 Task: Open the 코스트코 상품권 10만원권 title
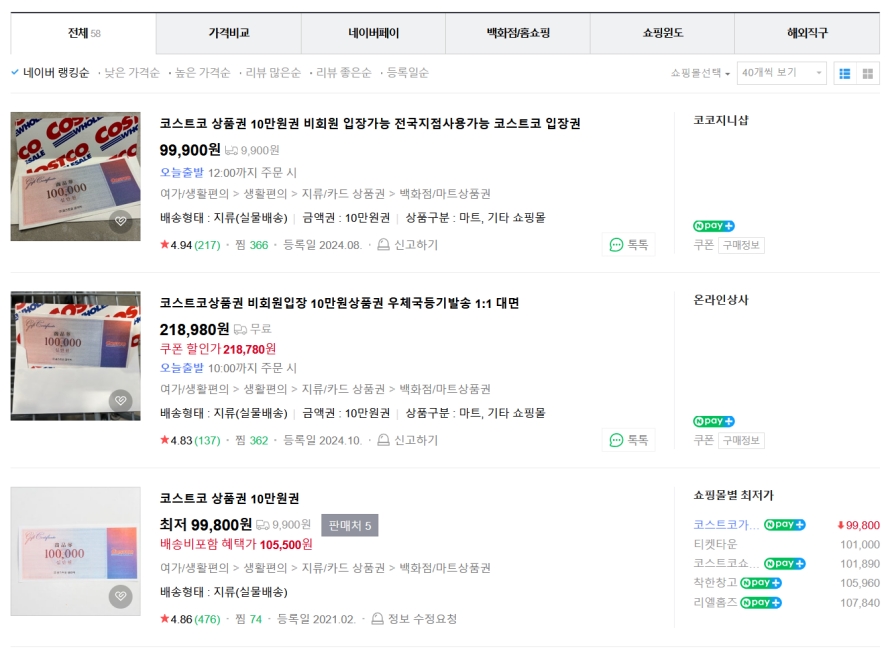(229, 498)
